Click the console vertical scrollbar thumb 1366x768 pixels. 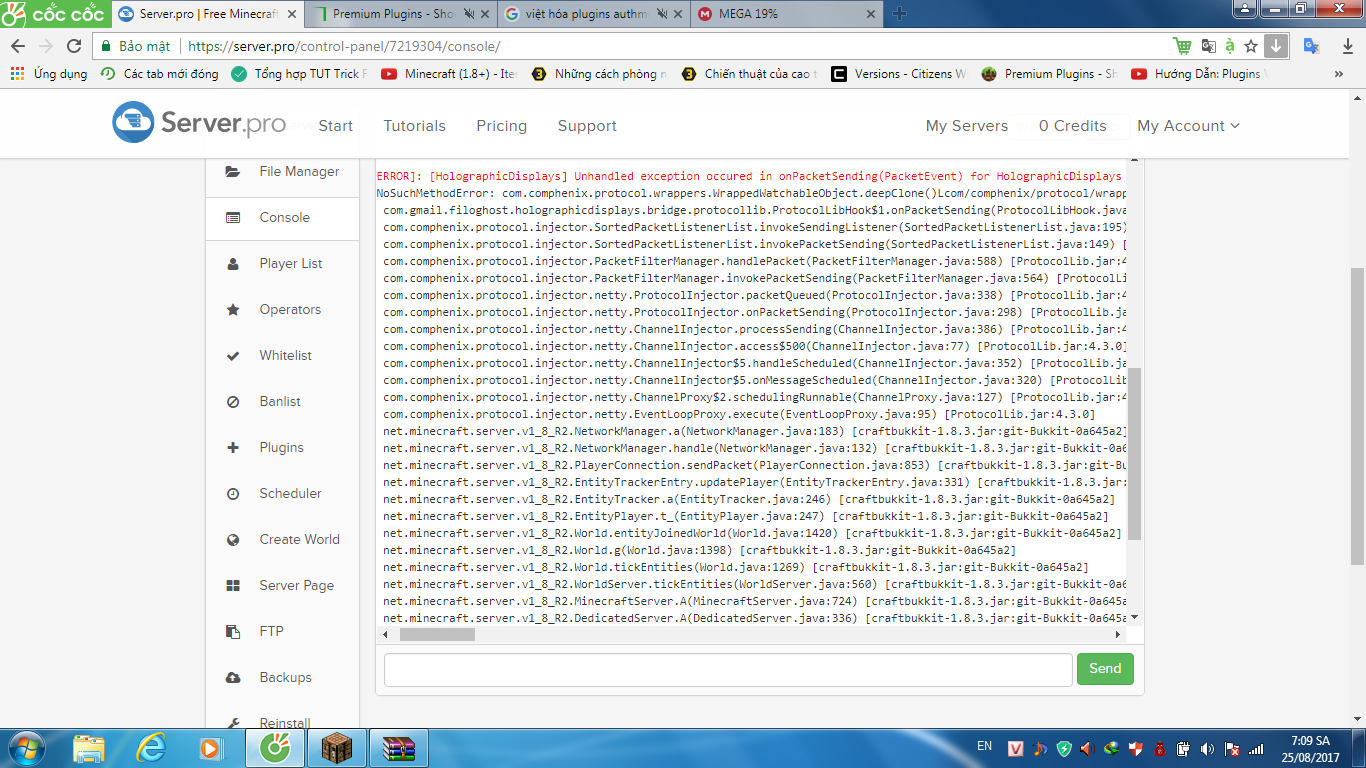1134,455
